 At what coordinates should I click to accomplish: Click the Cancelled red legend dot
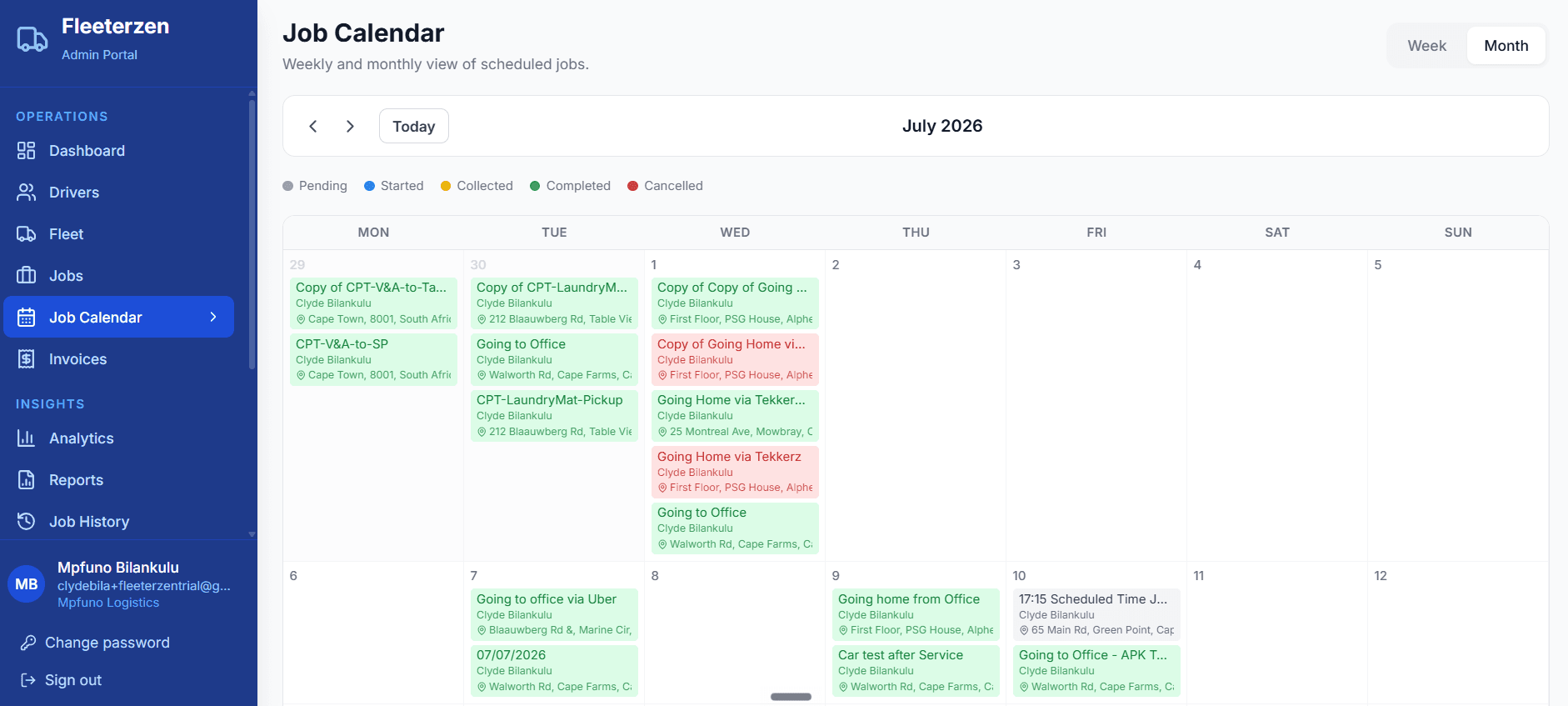click(x=633, y=186)
